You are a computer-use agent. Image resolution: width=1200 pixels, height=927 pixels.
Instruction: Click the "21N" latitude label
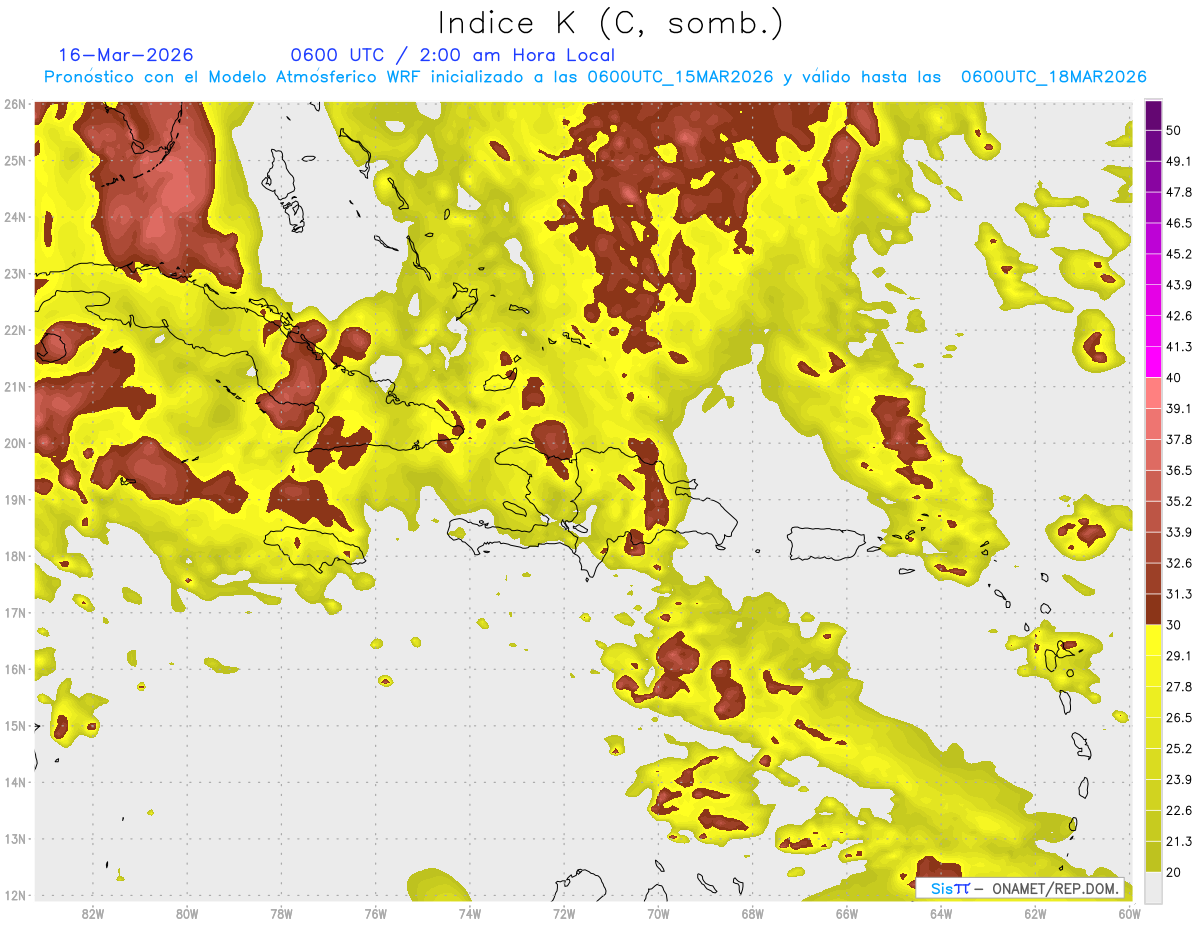(14, 386)
